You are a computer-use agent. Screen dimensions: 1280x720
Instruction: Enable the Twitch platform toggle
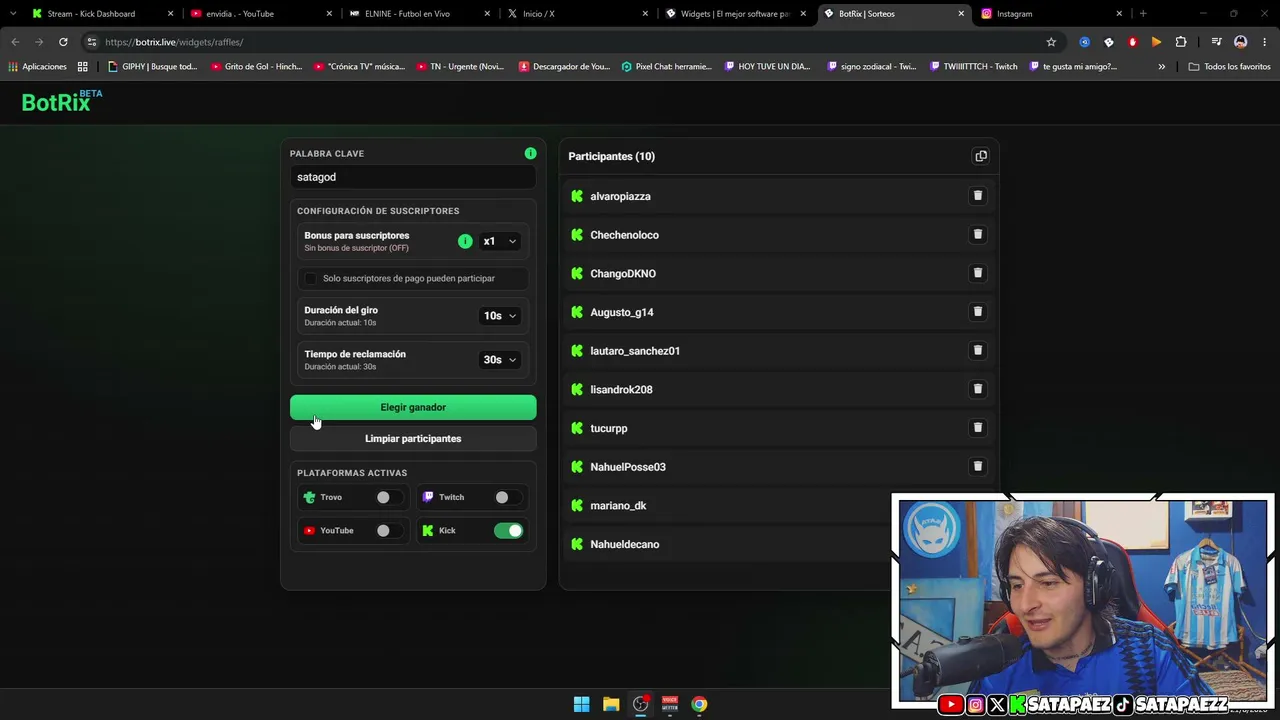(508, 497)
